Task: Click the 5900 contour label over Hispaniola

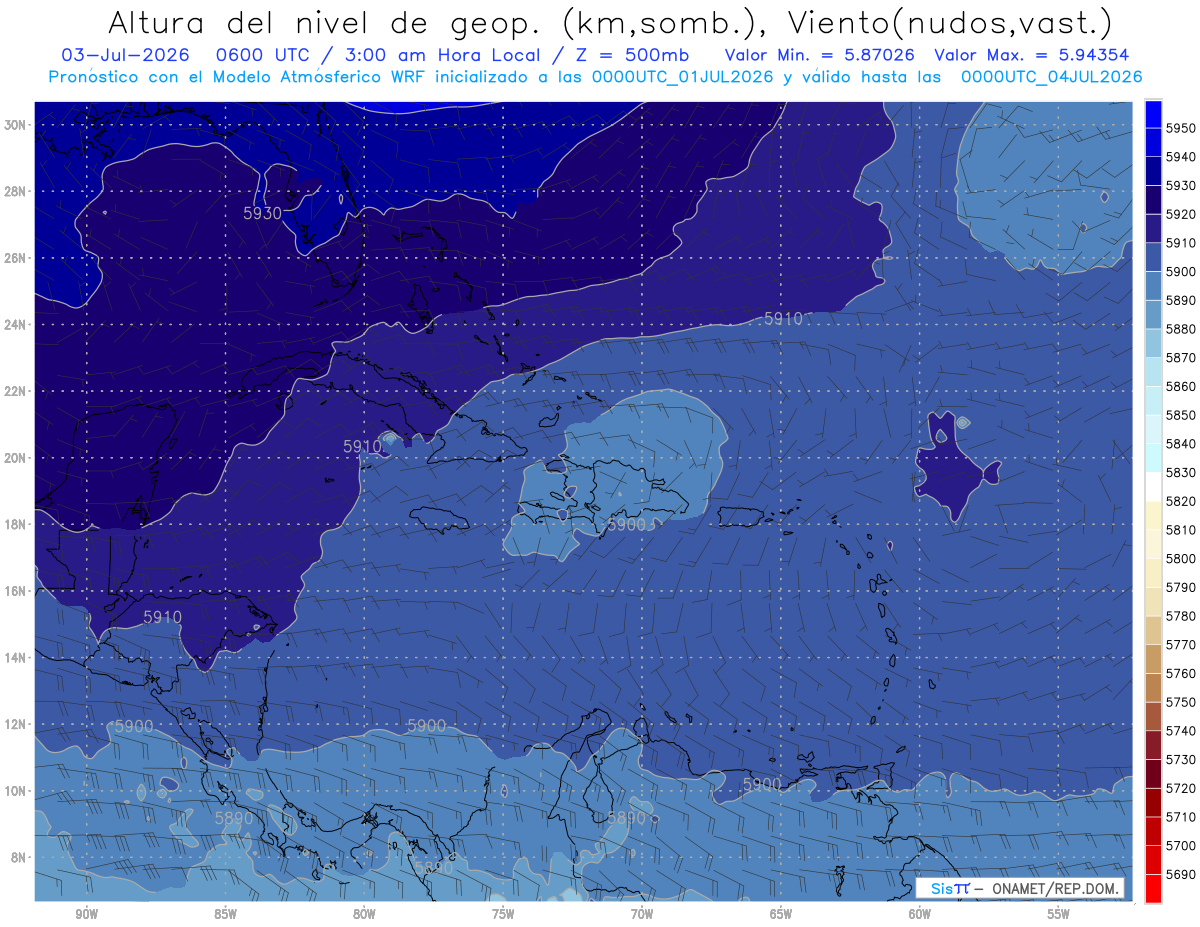Action: pyautogui.click(x=627, y=525)
